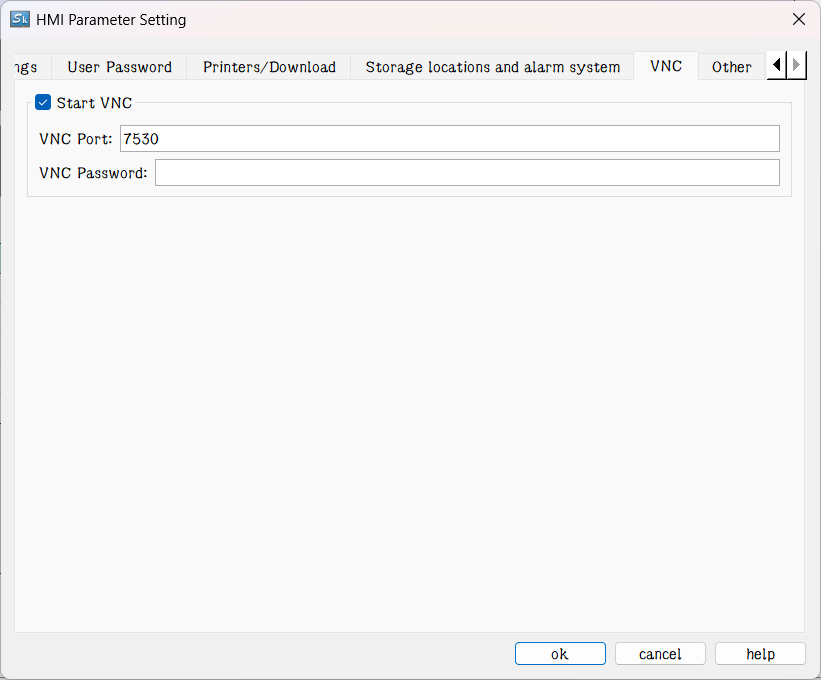
Task: Select Storage locations and alarm system tab
Action: click(x=492, y=67)
